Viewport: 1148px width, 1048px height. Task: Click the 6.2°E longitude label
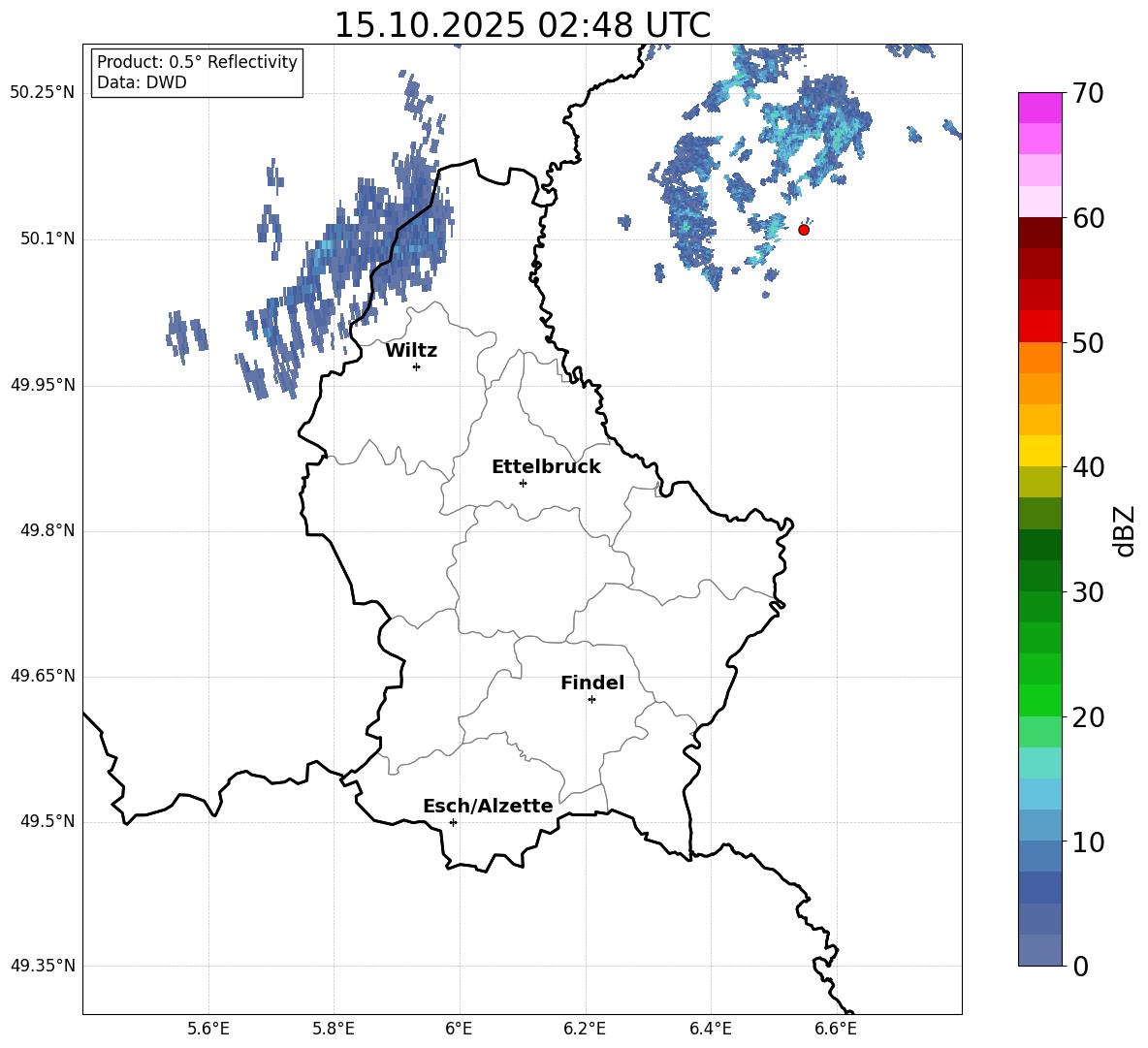click(585, 1029)
